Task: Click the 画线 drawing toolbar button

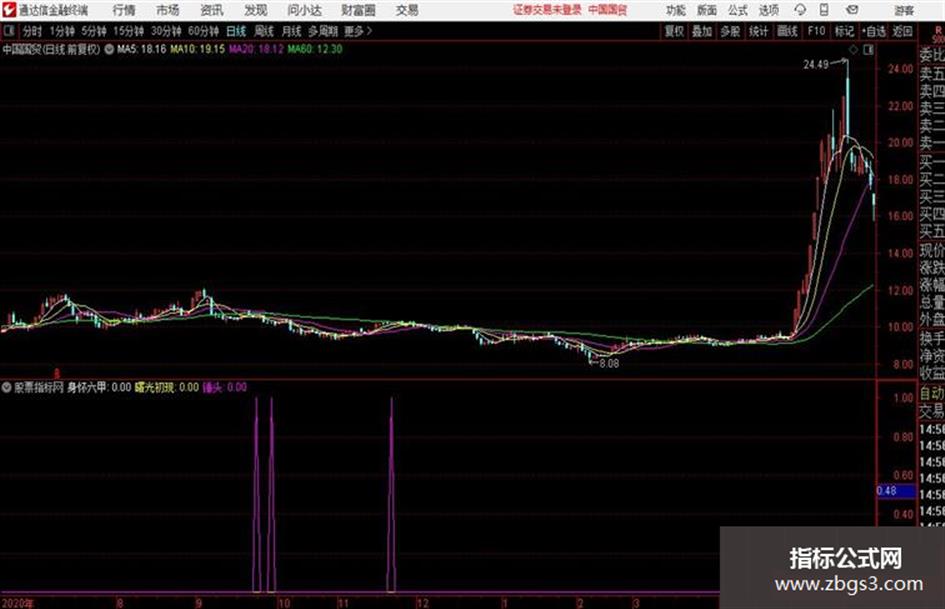Action: pyautogui.click(x=788, y=31)
